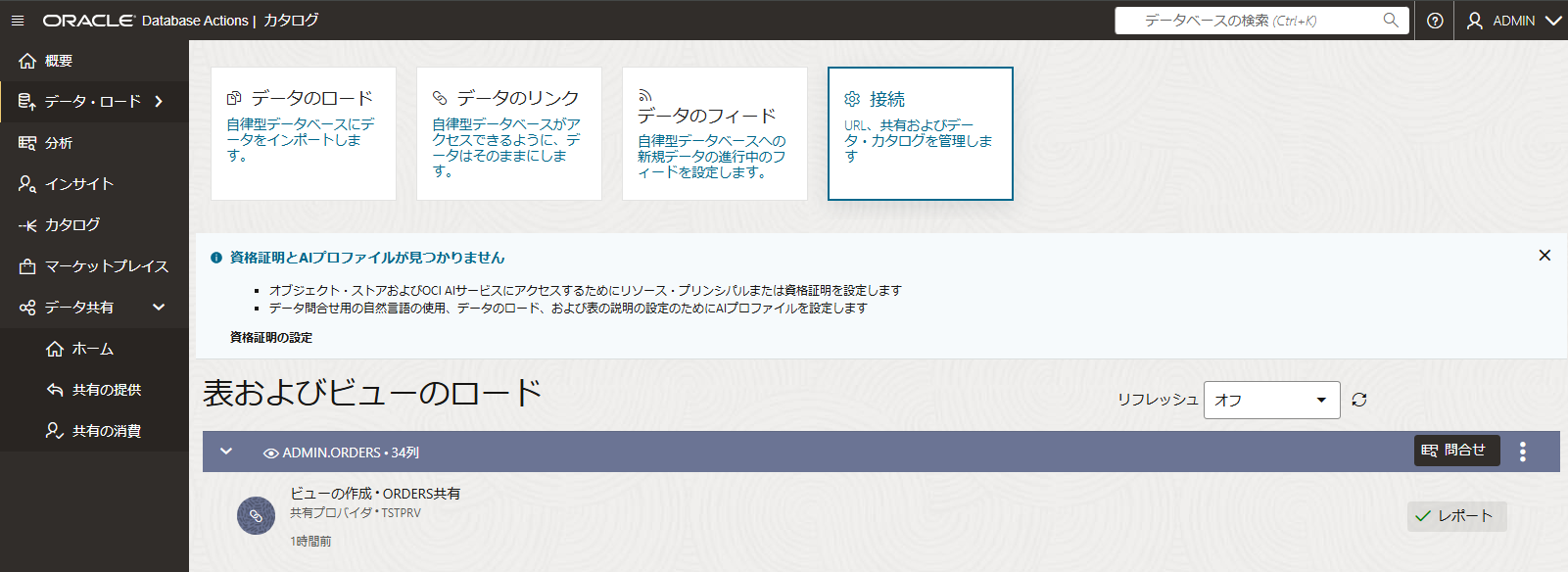Screen dimensions: 1568x572
Task: Click the eye icon beside ADMIN.ORDERS
Action: (x=271, y=453)
